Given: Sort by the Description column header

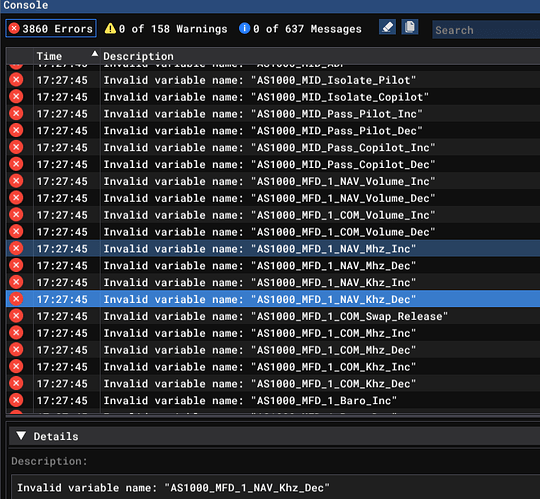Looking at the screenshot, I should pyautogui.click(x=138, y=56).
